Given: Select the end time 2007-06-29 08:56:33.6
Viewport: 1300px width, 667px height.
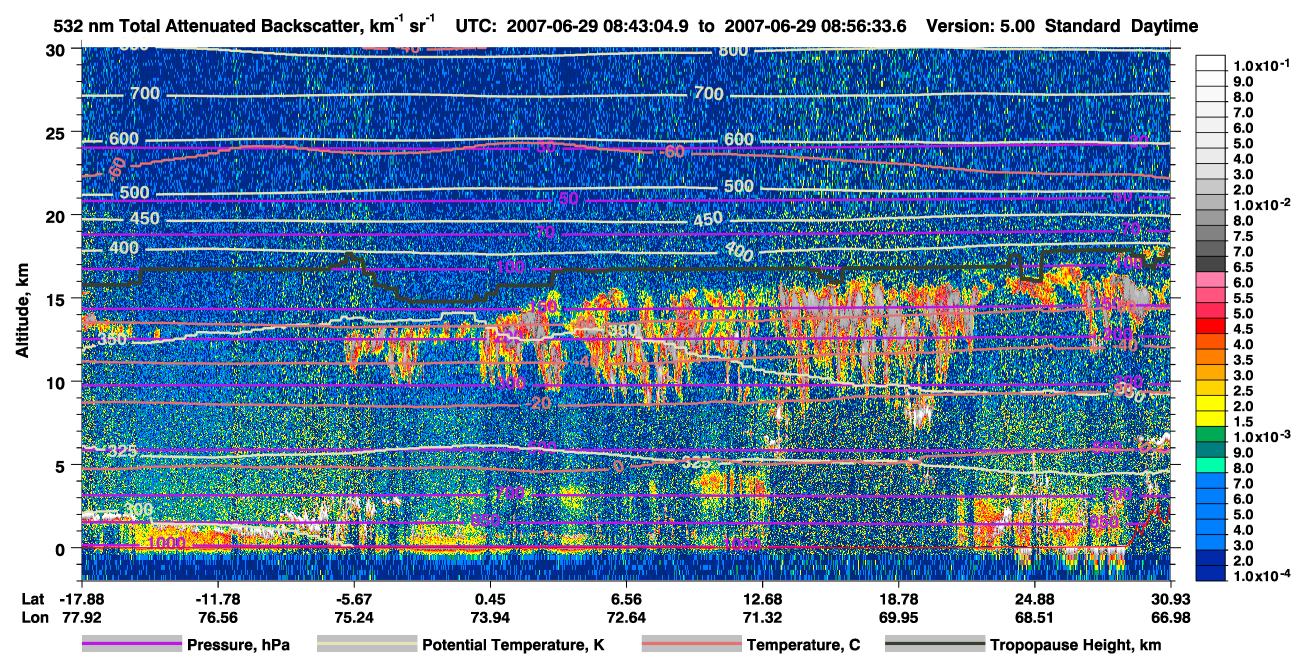Looking at the screenshot, I should [815, 26].
